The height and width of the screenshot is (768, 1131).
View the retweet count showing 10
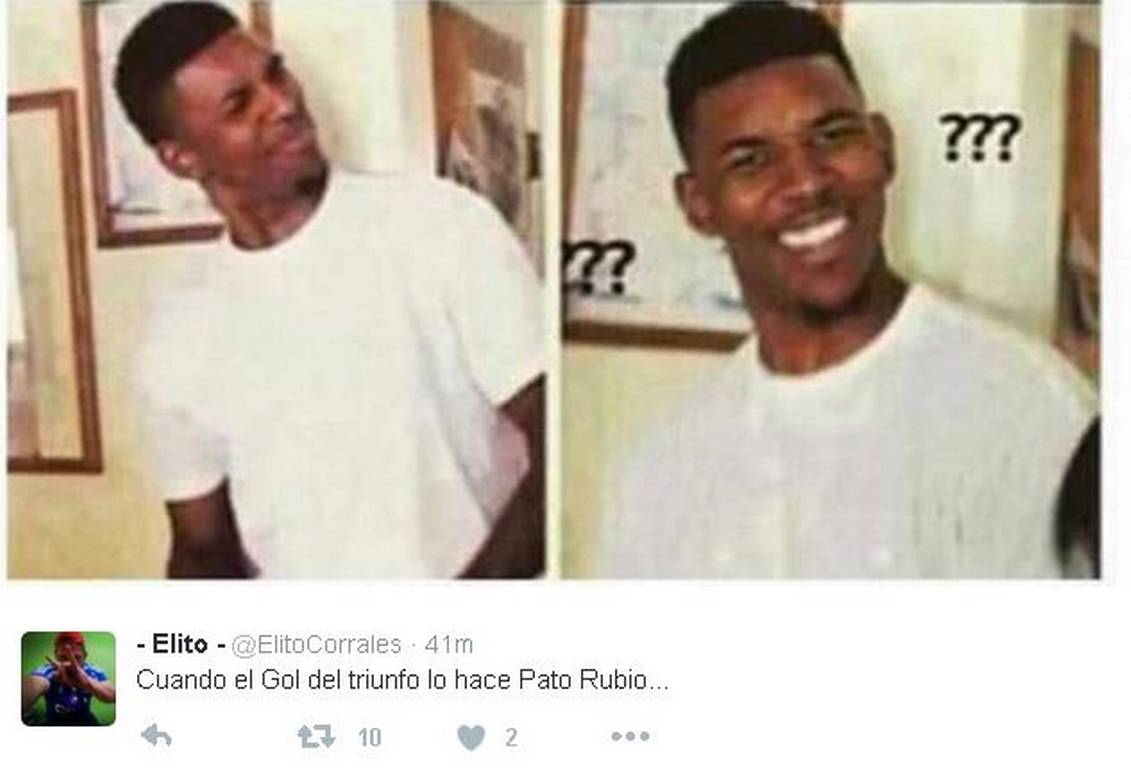369,737
